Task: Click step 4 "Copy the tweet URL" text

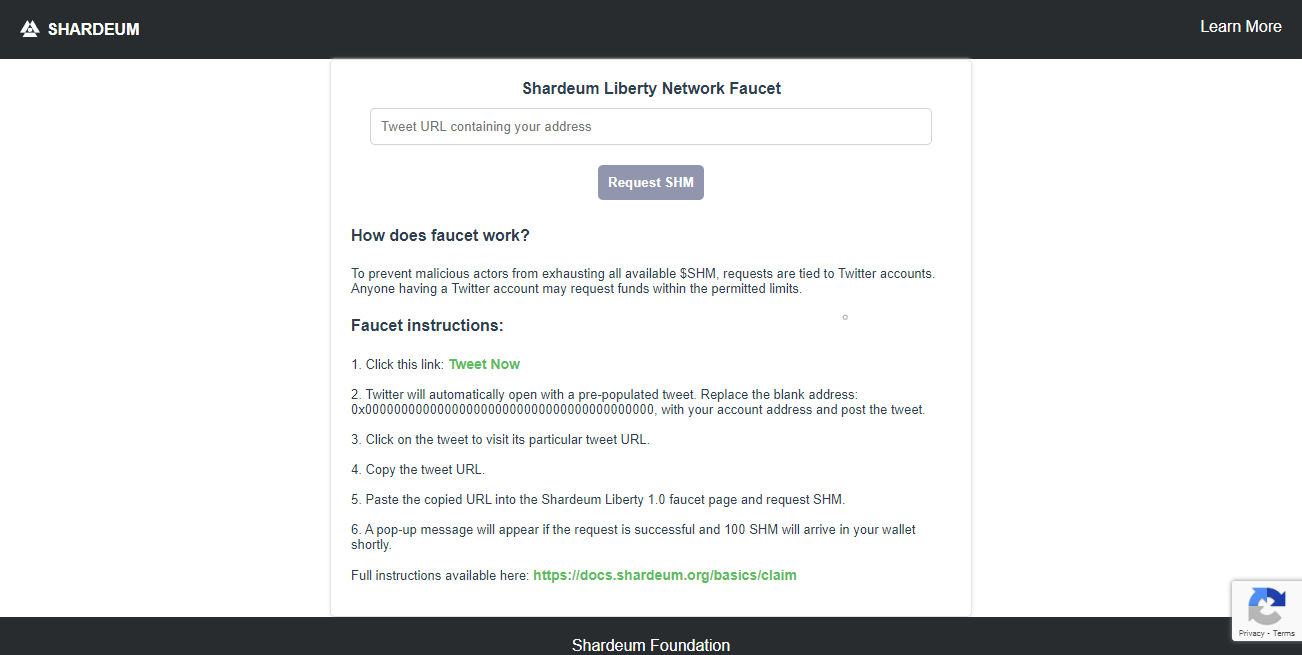Action: [418, 469]
